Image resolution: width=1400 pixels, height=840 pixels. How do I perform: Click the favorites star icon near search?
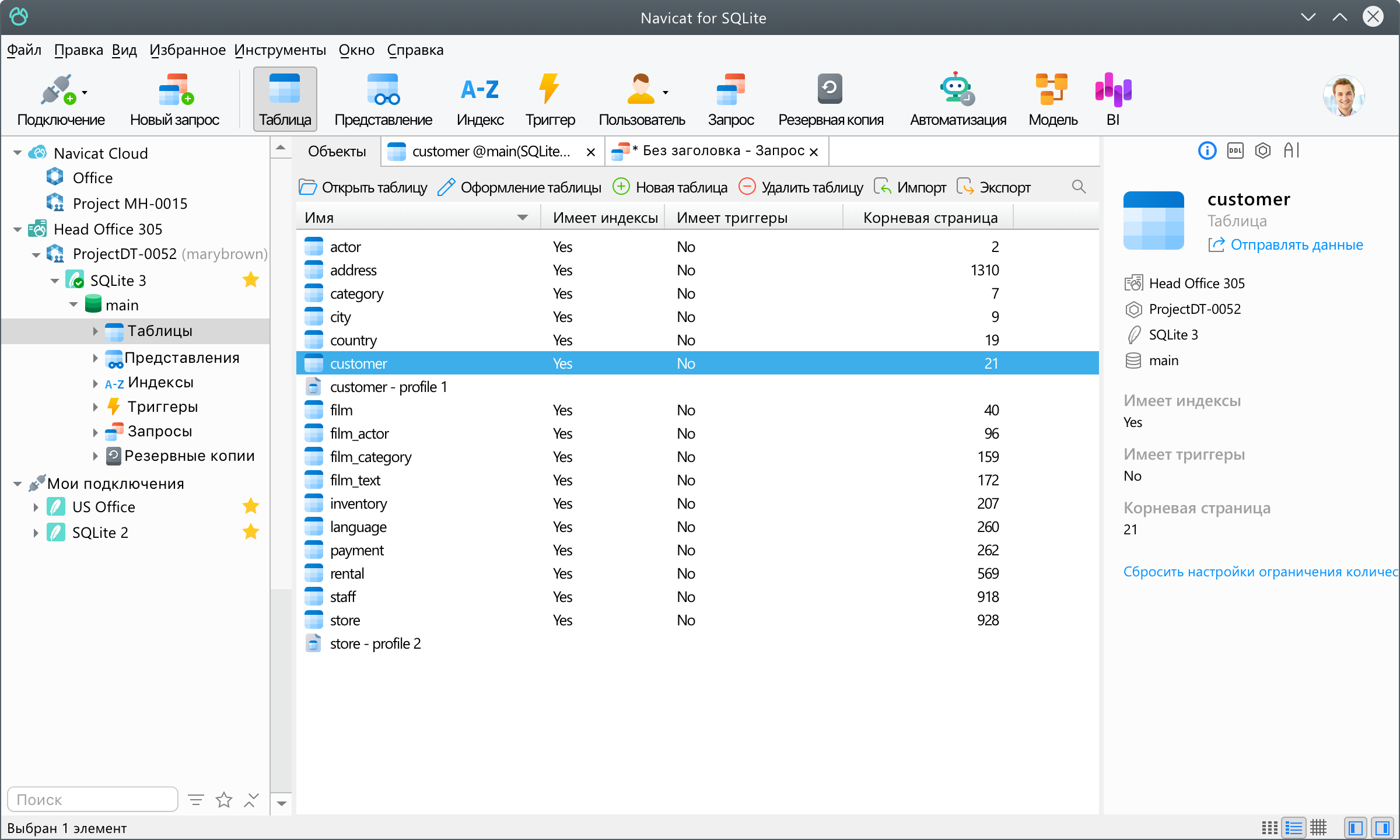224,800
